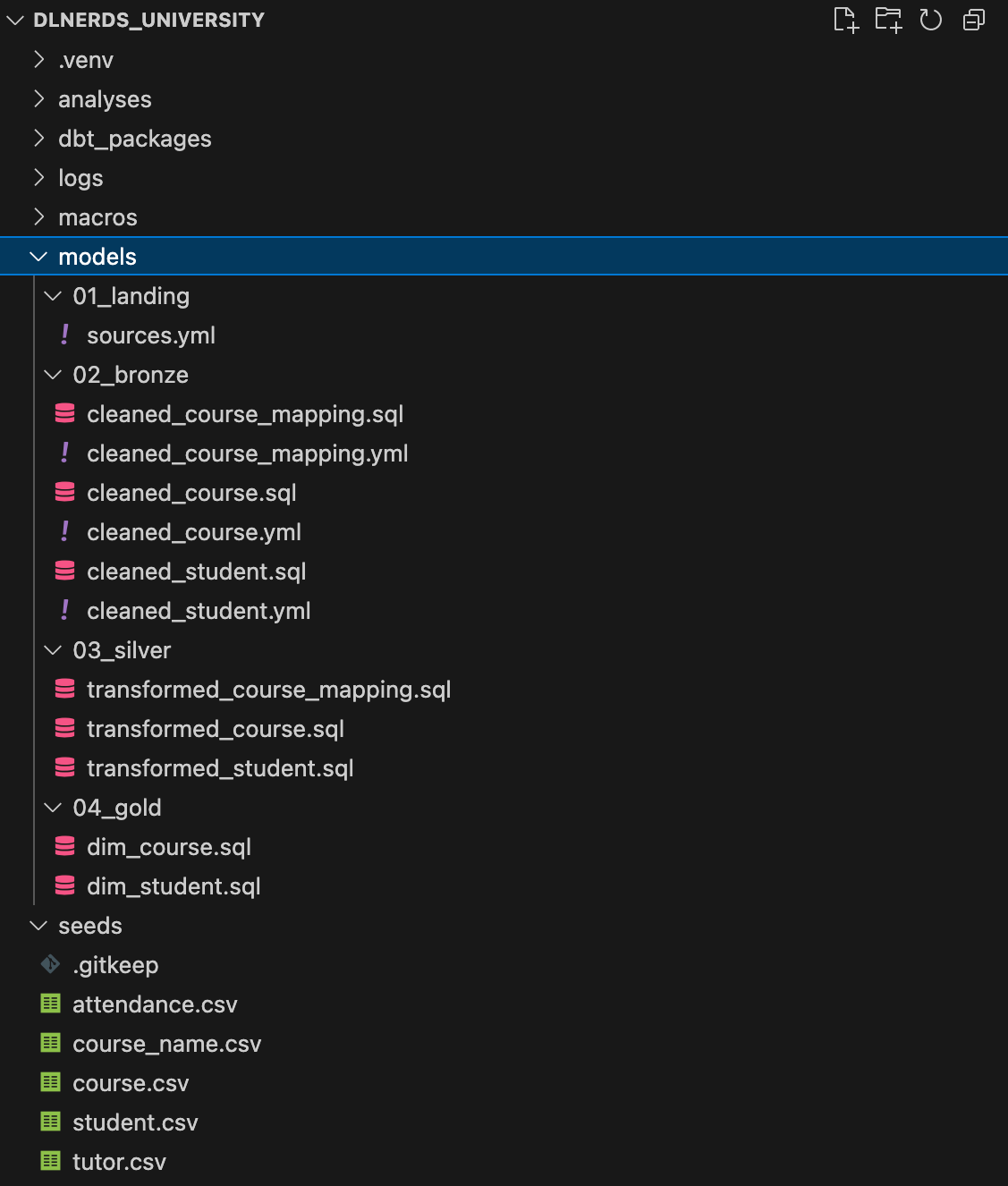Screen dimensions: 1008x1186
Task: Click the New Folder icon
Action: (x=888, y=20)
